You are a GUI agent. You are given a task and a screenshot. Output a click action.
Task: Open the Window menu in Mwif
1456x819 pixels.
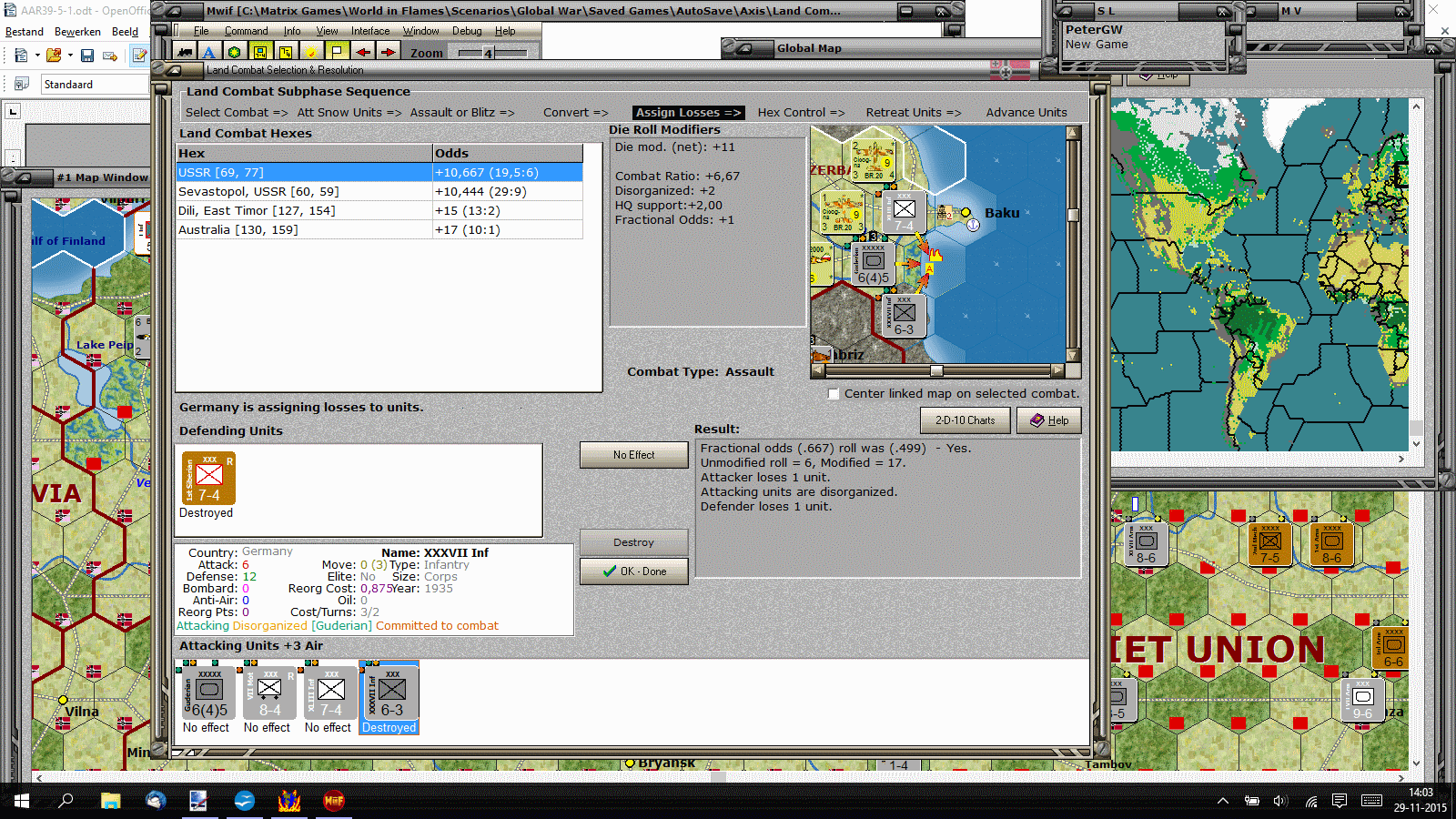coord(421,31)
